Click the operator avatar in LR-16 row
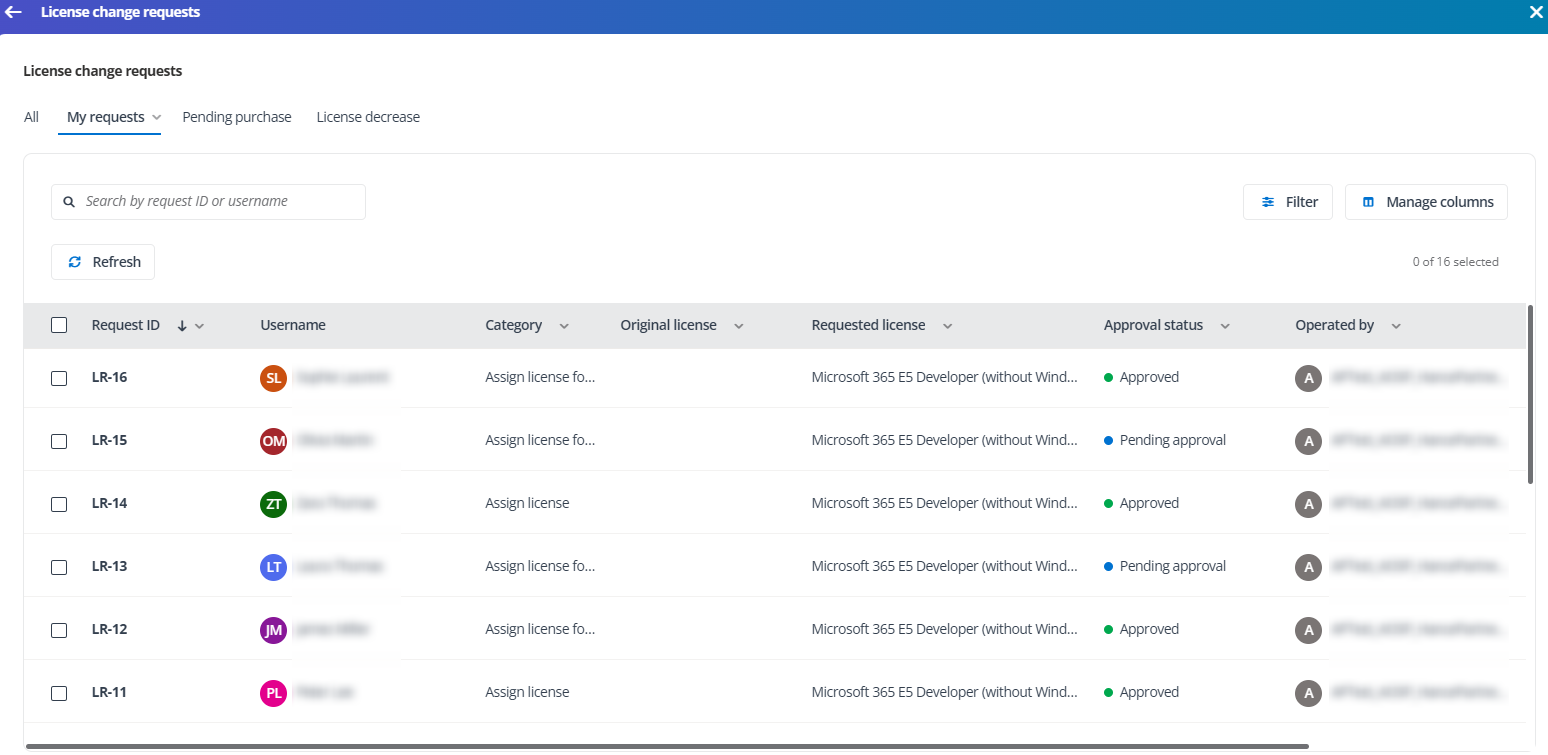Screen dimensions: 1548x755 [x=1307, y=378]
